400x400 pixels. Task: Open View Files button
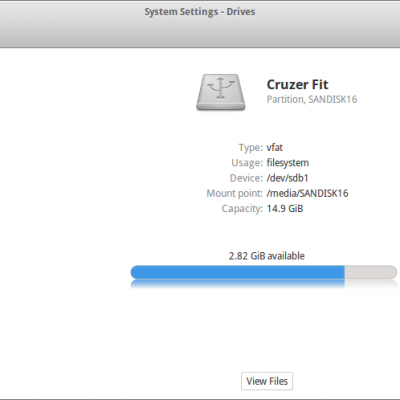(267, 381)
